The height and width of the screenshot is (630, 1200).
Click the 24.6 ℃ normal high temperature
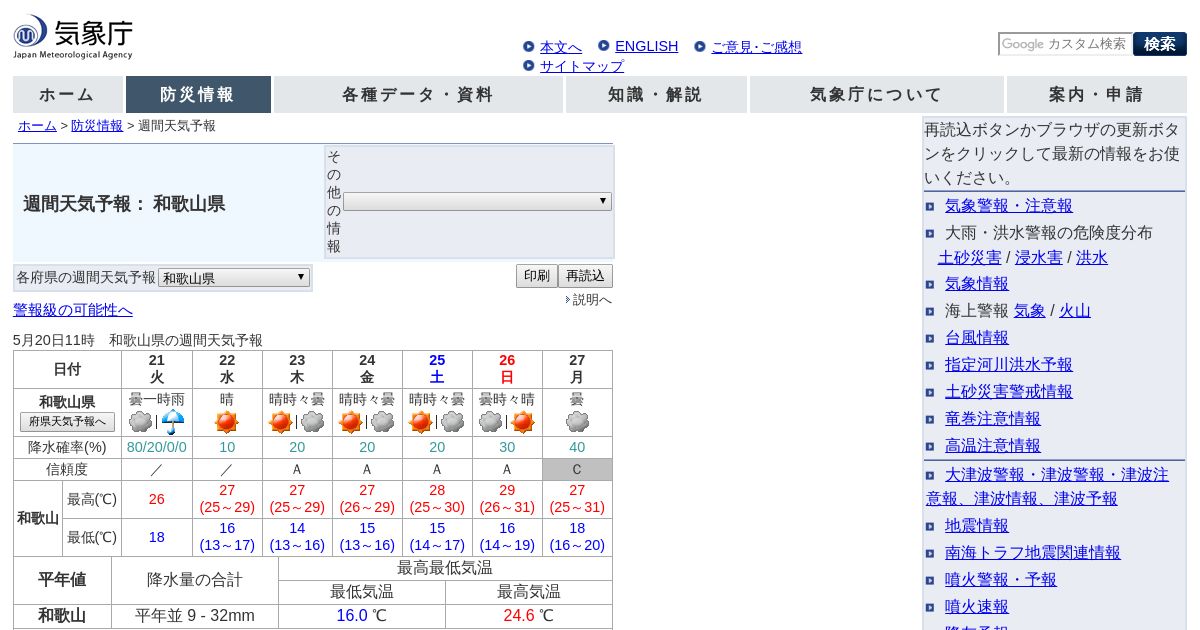[x=529, y=616]
